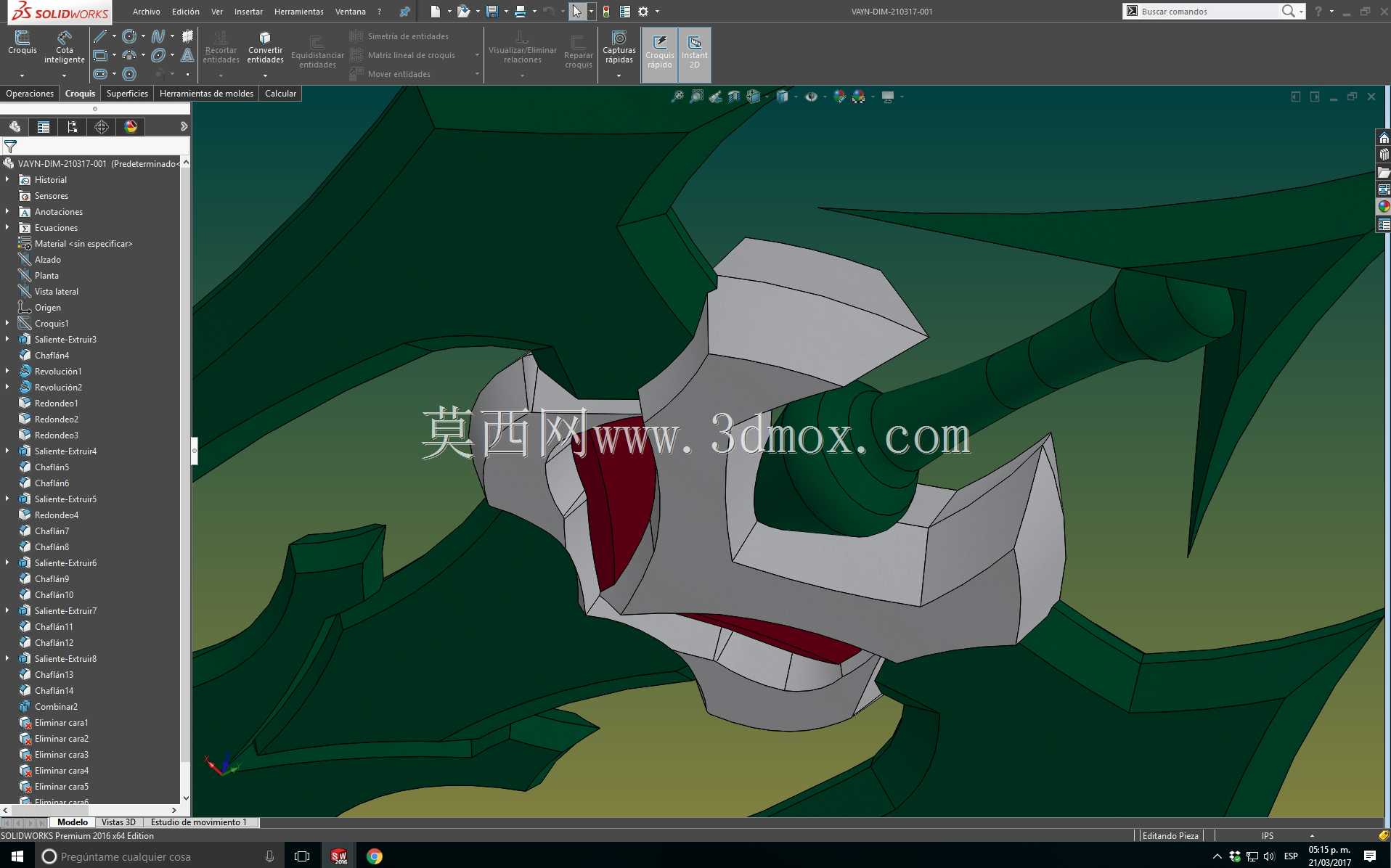Select the Spline sketch tool
The height and width of the screenshot is (868, 1391).
158,36
